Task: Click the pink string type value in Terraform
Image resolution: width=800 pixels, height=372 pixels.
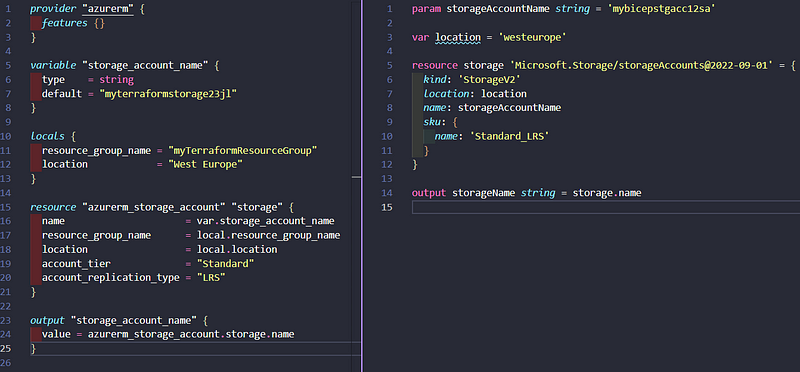Action: [x=116, y=80]
